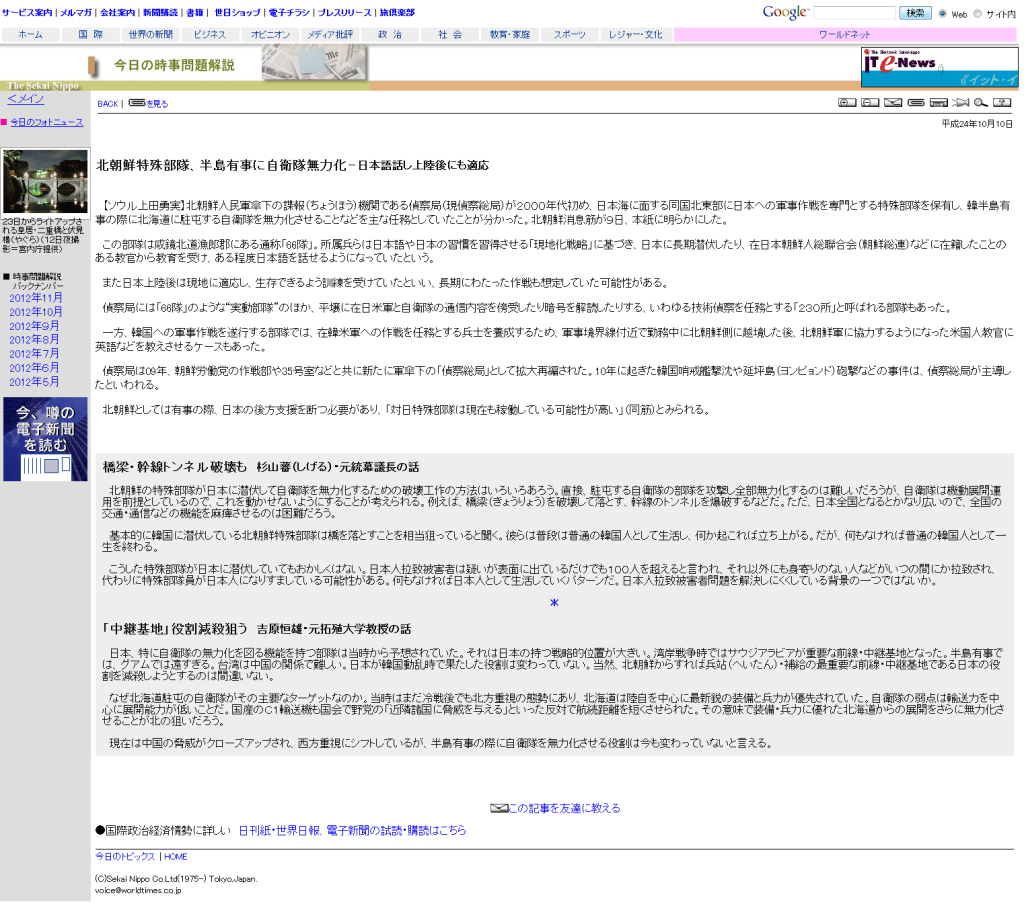Click the megaphone icon in the top-right toolbar
Screen dimensions: 1024x912
coord(960,102)
